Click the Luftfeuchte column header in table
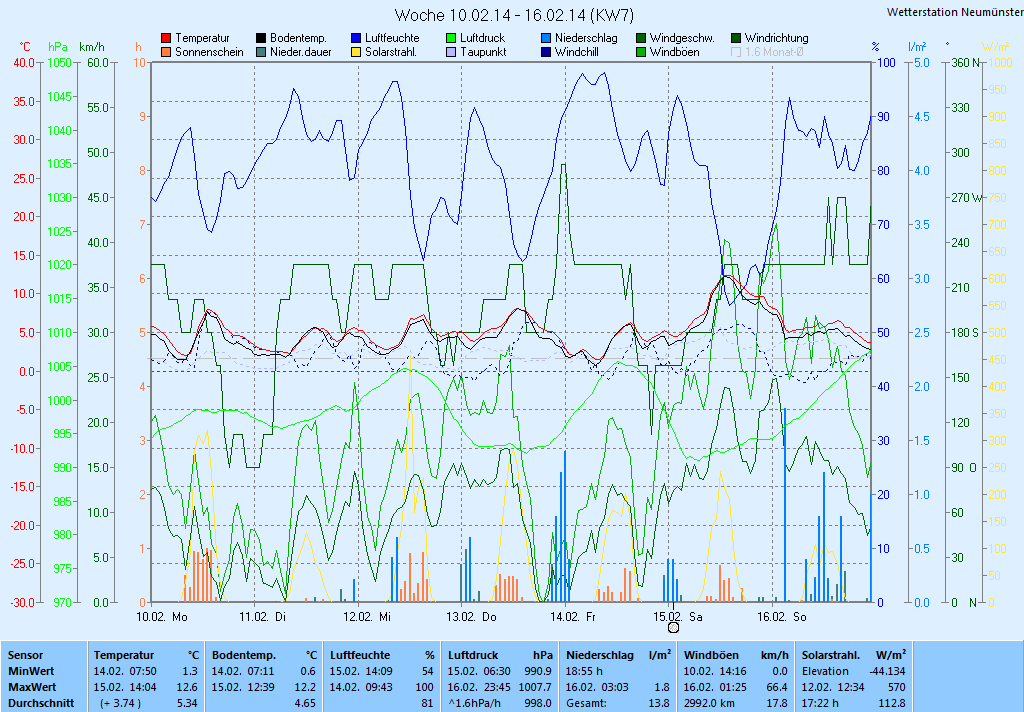The image size is (1024, 712). click(360, 655)
